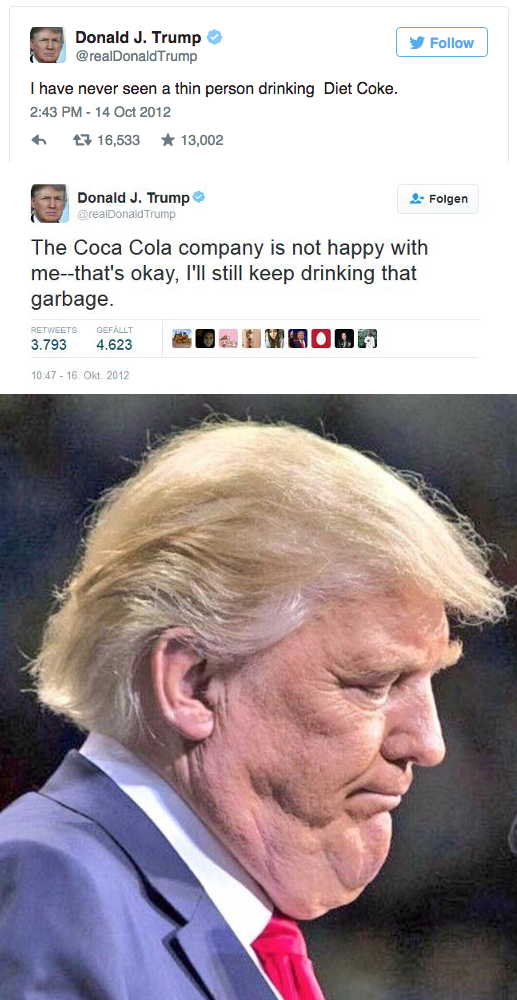Click the verified badge in the second tweet
517x1000 pixels.
coord(199,198)
